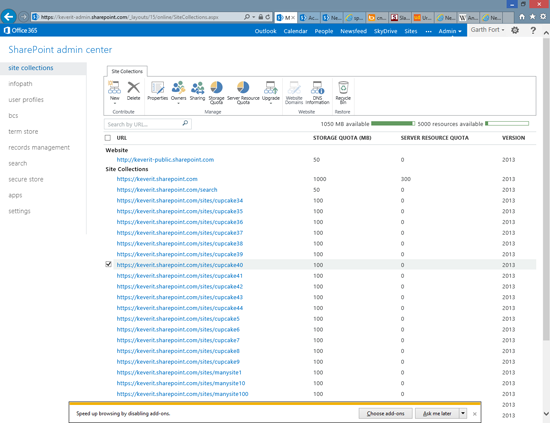Image resolution: width=550 pixels, height=423 pixels.
Task: Click the Delete icon in ribbon
Action: tap(133, 88)
